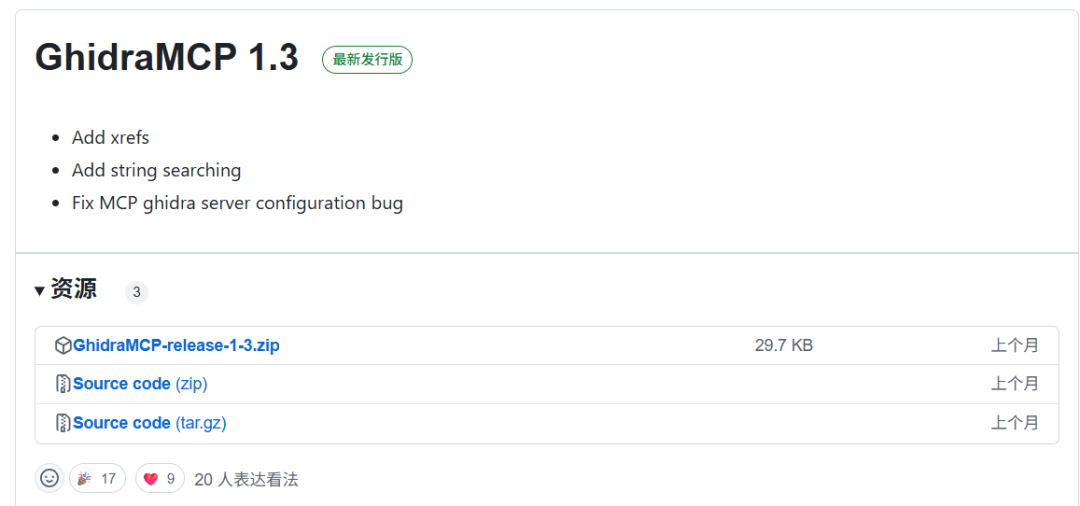Click the 最新发行版 badge
Screen dimensions: 1080x506
[x=367, y=60]
